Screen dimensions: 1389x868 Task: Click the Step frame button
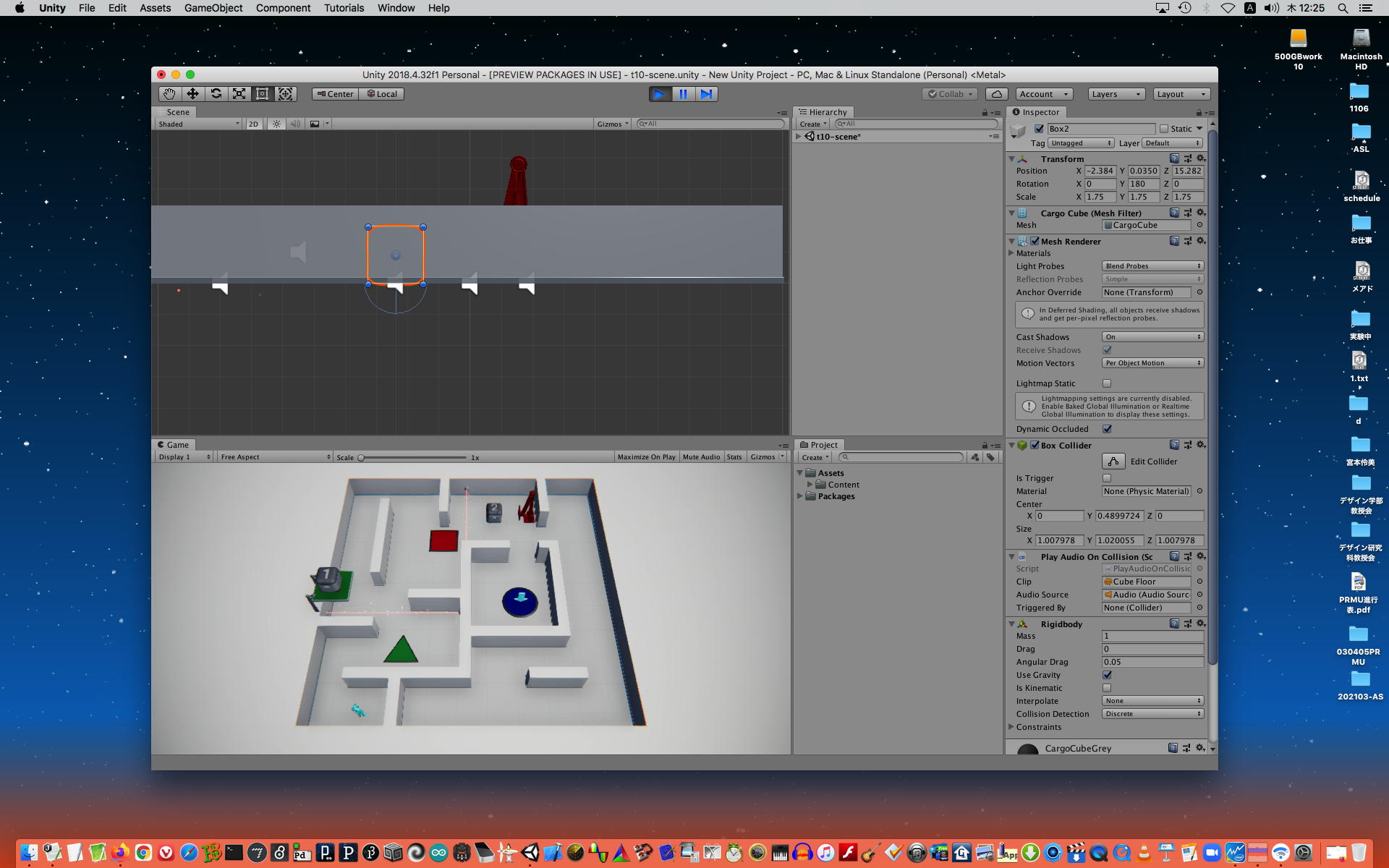[x=706, y=94]
